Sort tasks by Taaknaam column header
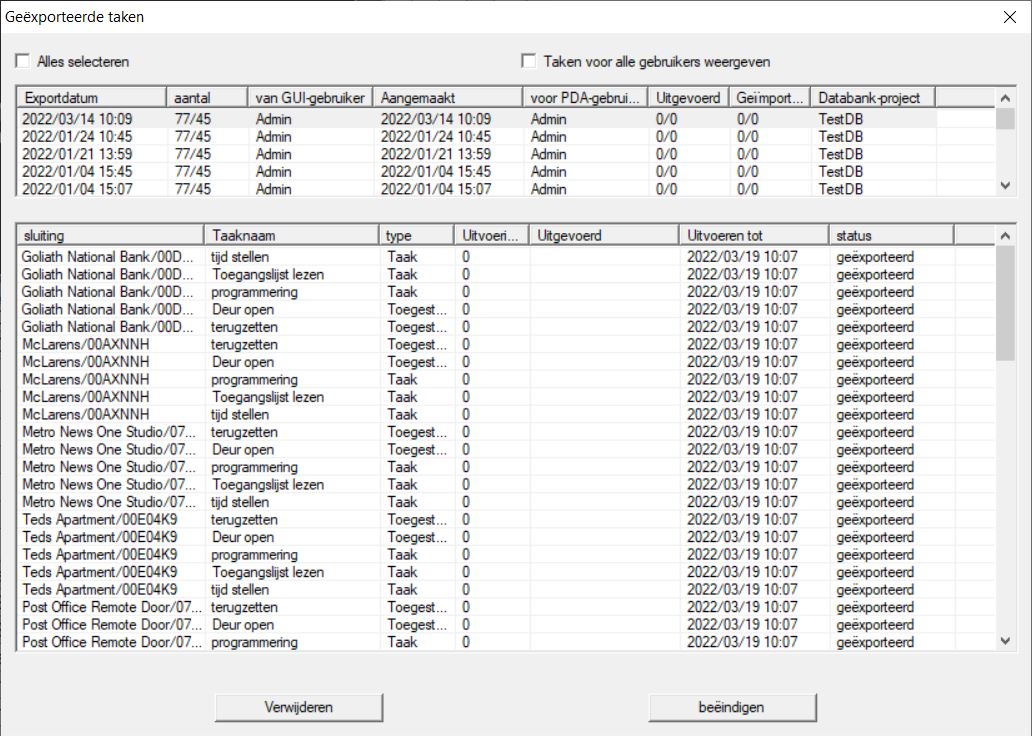This screenshot has width=1032, height=736. tap(292, 235)
